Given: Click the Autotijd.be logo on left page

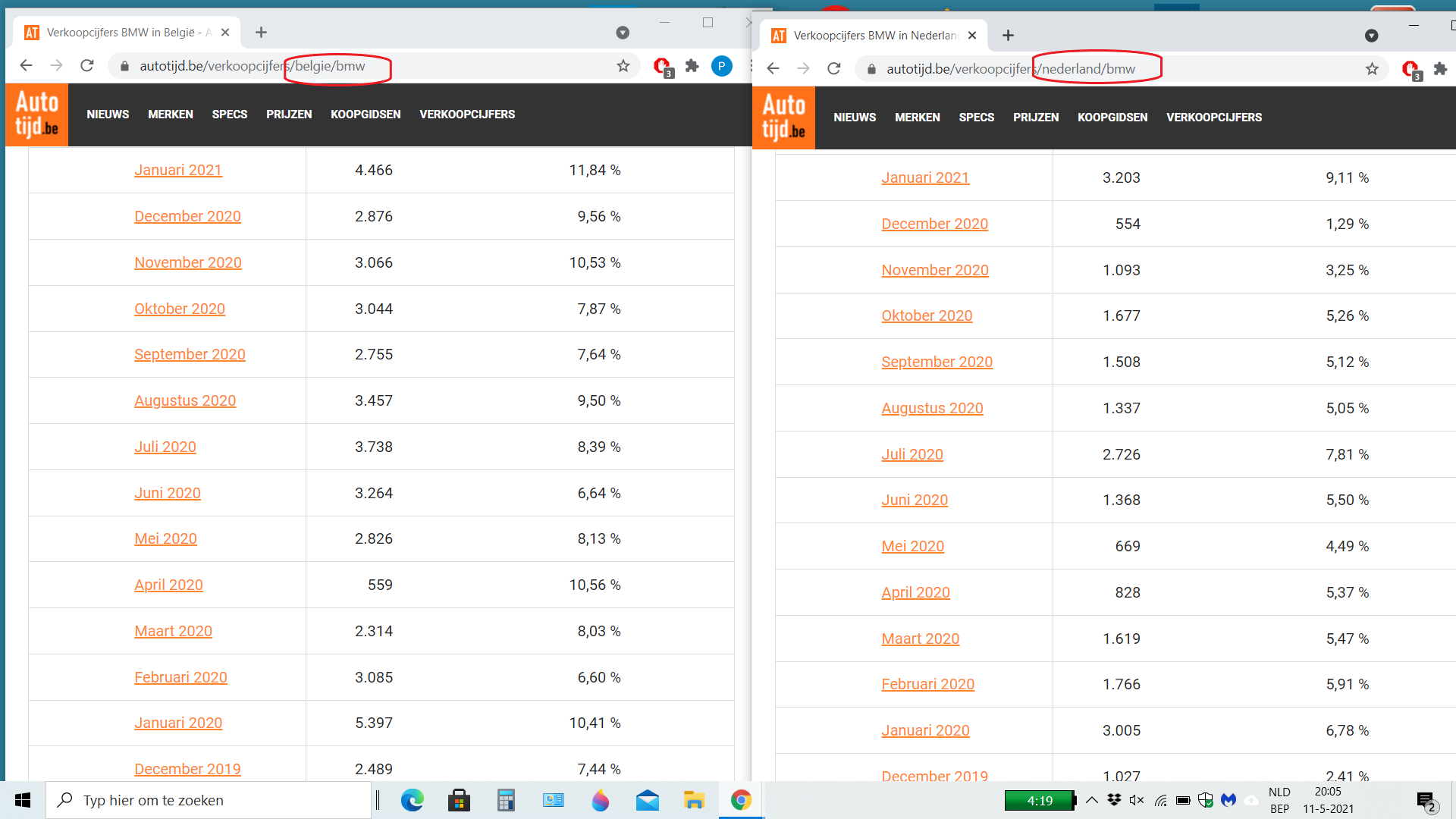Looking at the screenshot, I should point(37,115).
